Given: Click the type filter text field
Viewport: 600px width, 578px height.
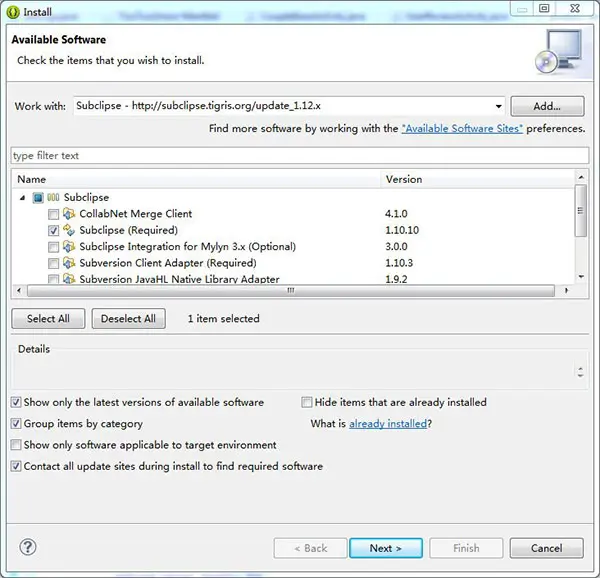Looking at the screenshot, I should tap(300, 156).
